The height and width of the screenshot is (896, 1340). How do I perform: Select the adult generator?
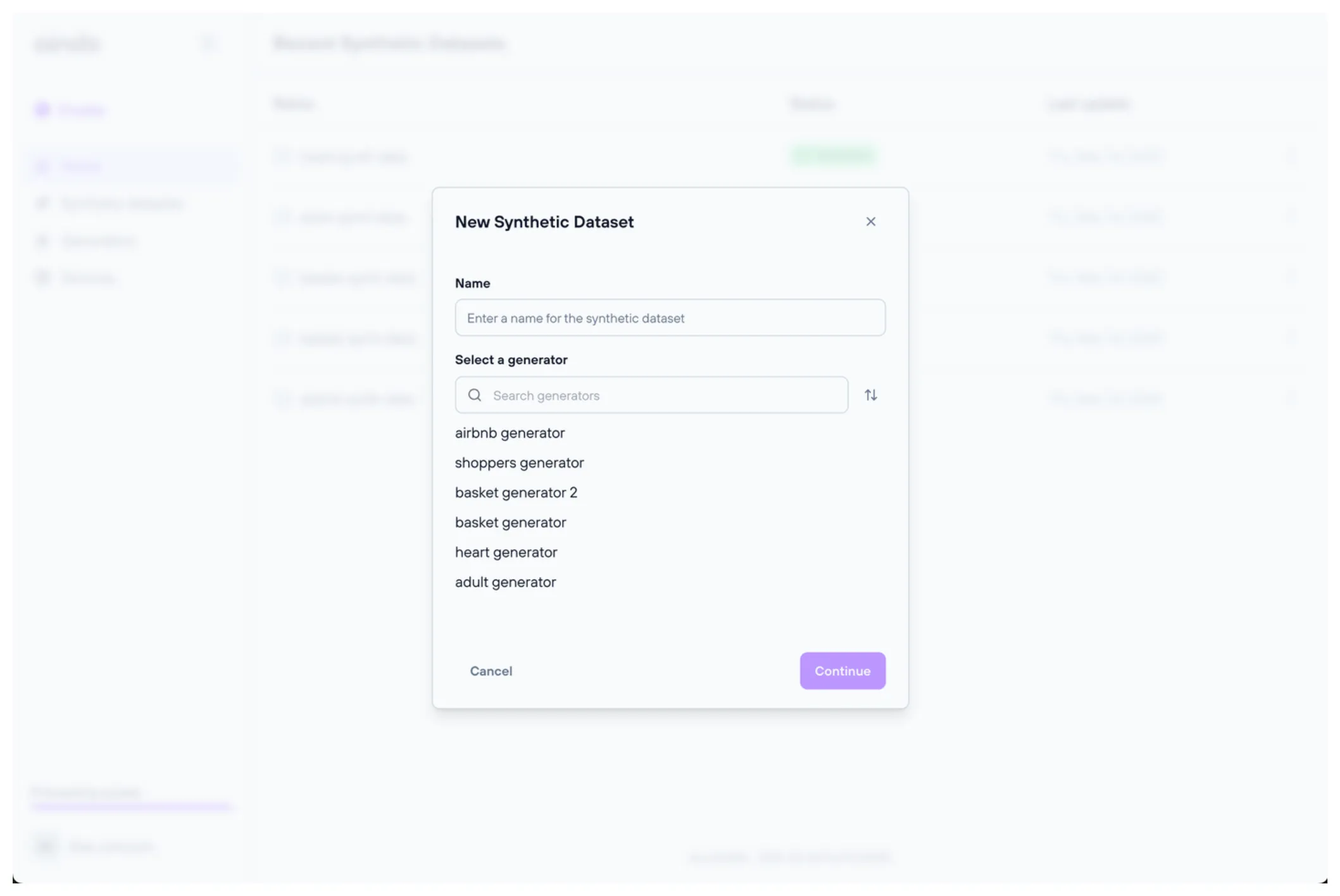click(x=505, y=582)
